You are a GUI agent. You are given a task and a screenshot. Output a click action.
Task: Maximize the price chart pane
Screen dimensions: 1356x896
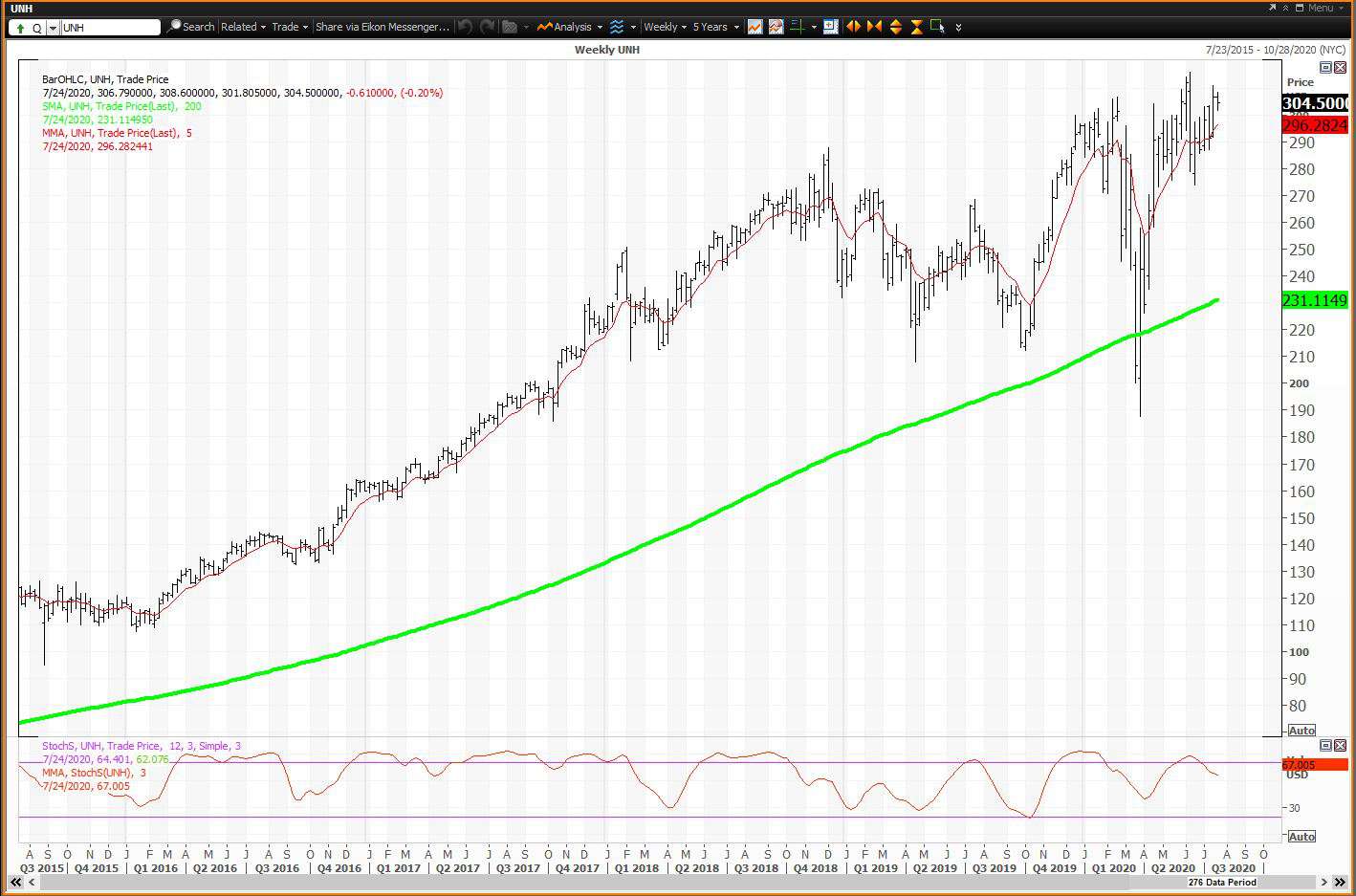(x=1325, y=68)
